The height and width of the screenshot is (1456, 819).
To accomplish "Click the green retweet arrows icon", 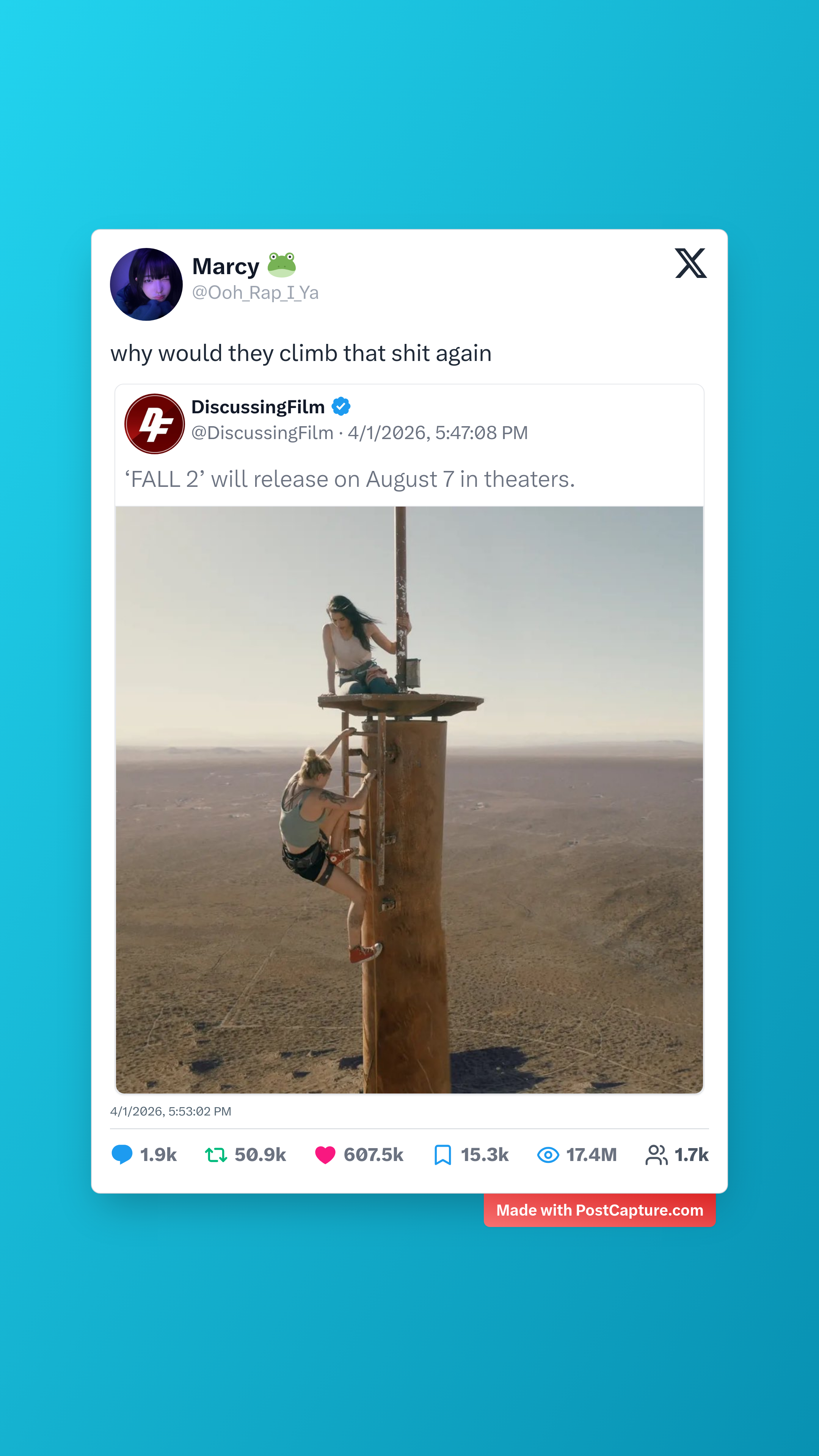I will coord(216,1155).
